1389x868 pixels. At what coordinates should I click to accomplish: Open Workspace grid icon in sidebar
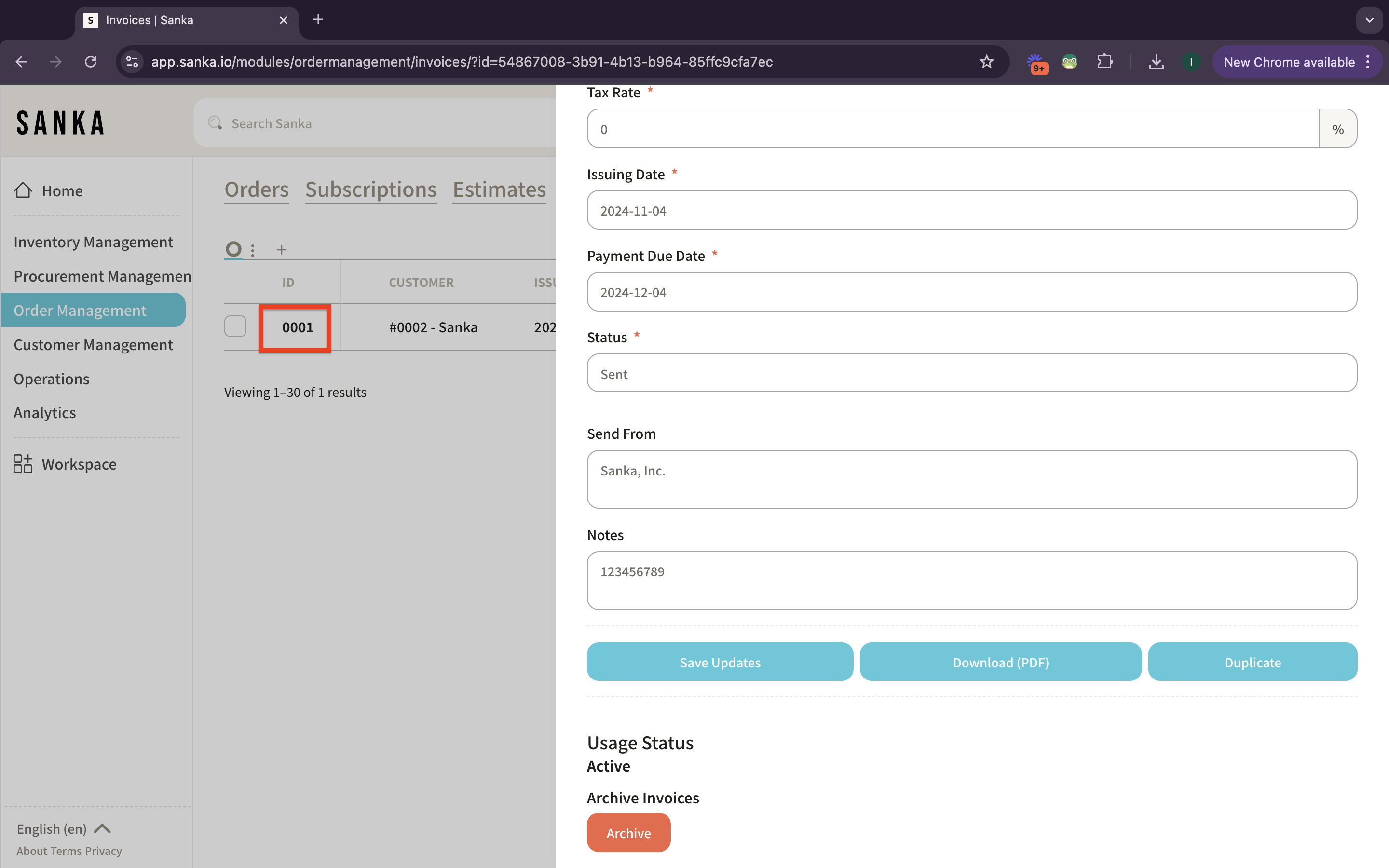(23, 464)
